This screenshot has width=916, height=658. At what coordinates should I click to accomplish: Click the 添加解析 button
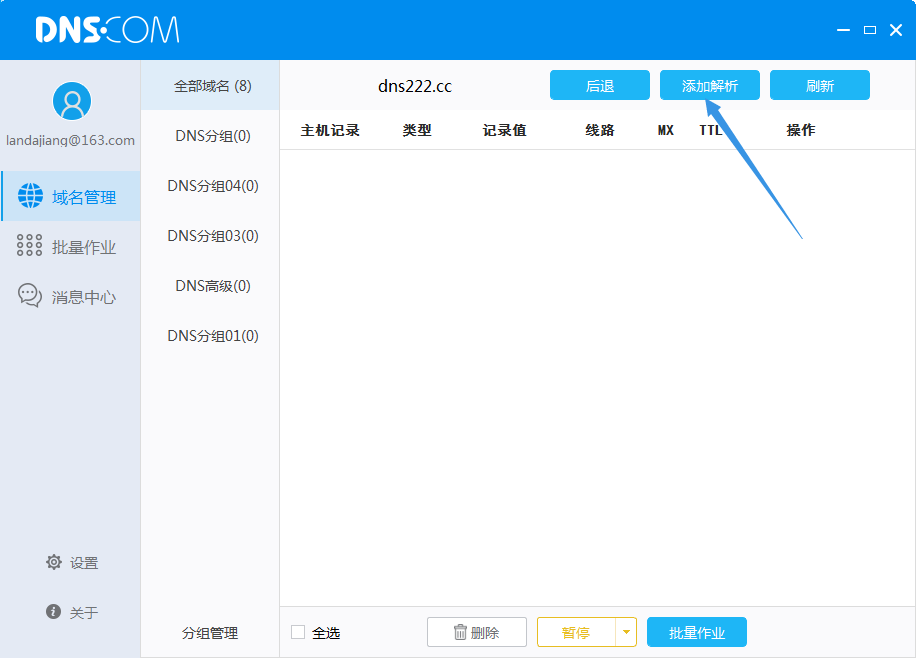pos(709,86)
